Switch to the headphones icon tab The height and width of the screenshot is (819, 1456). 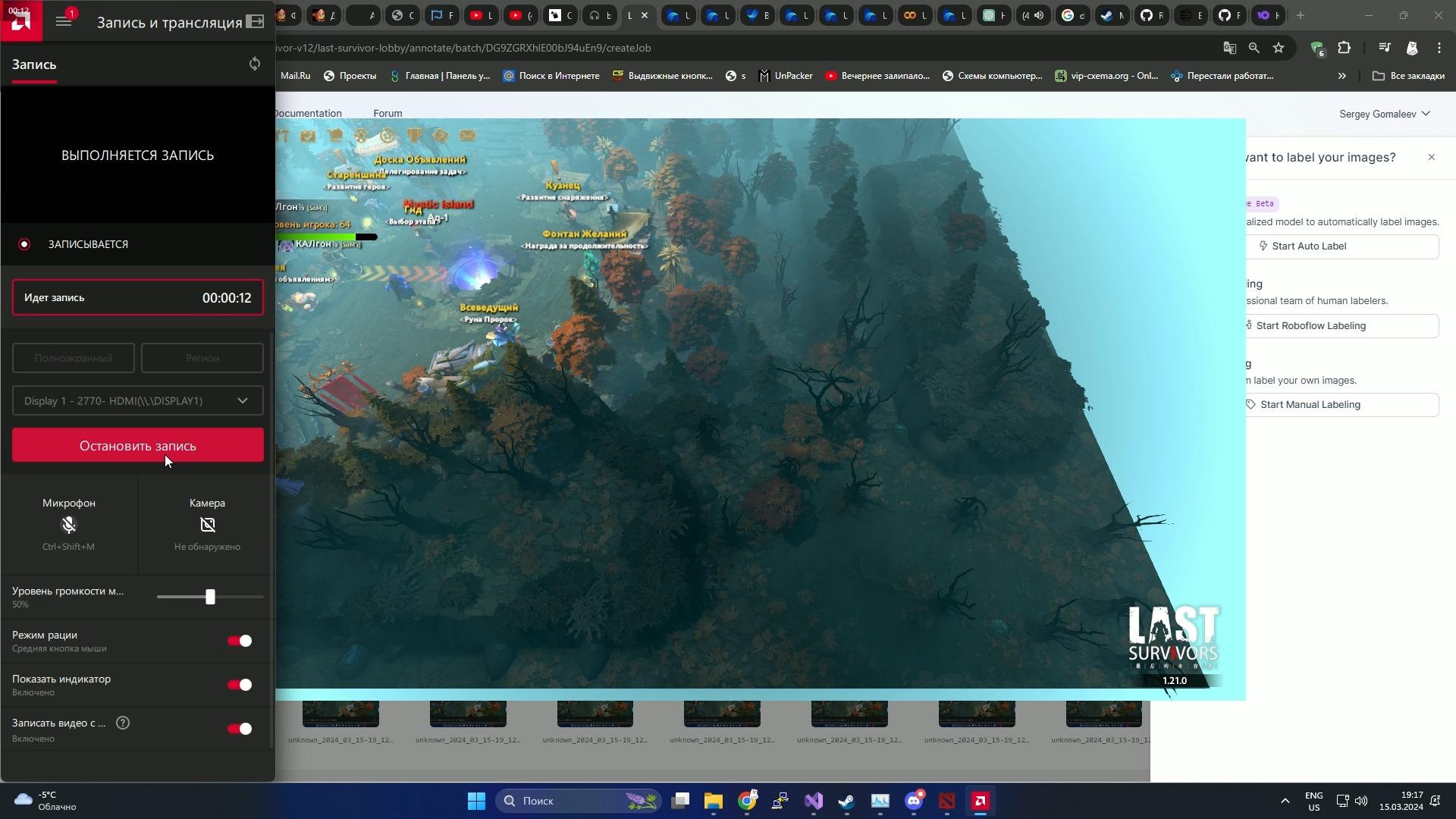[599, 15]
